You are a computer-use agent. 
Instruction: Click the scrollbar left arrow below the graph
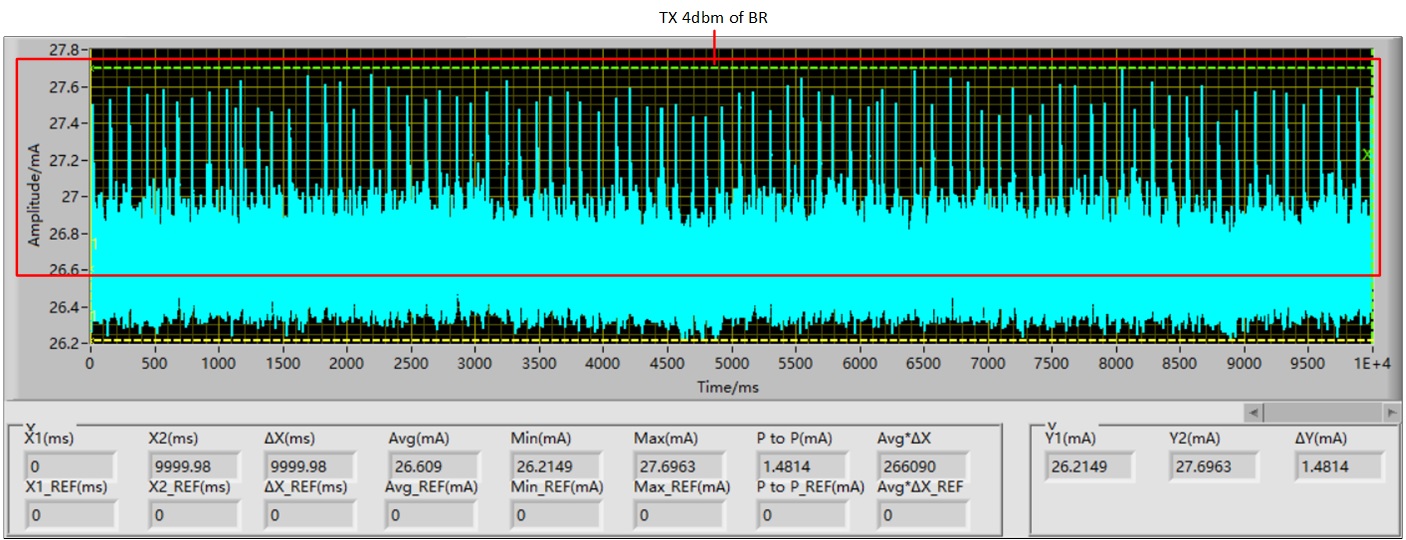click(x=1254, y=412)
